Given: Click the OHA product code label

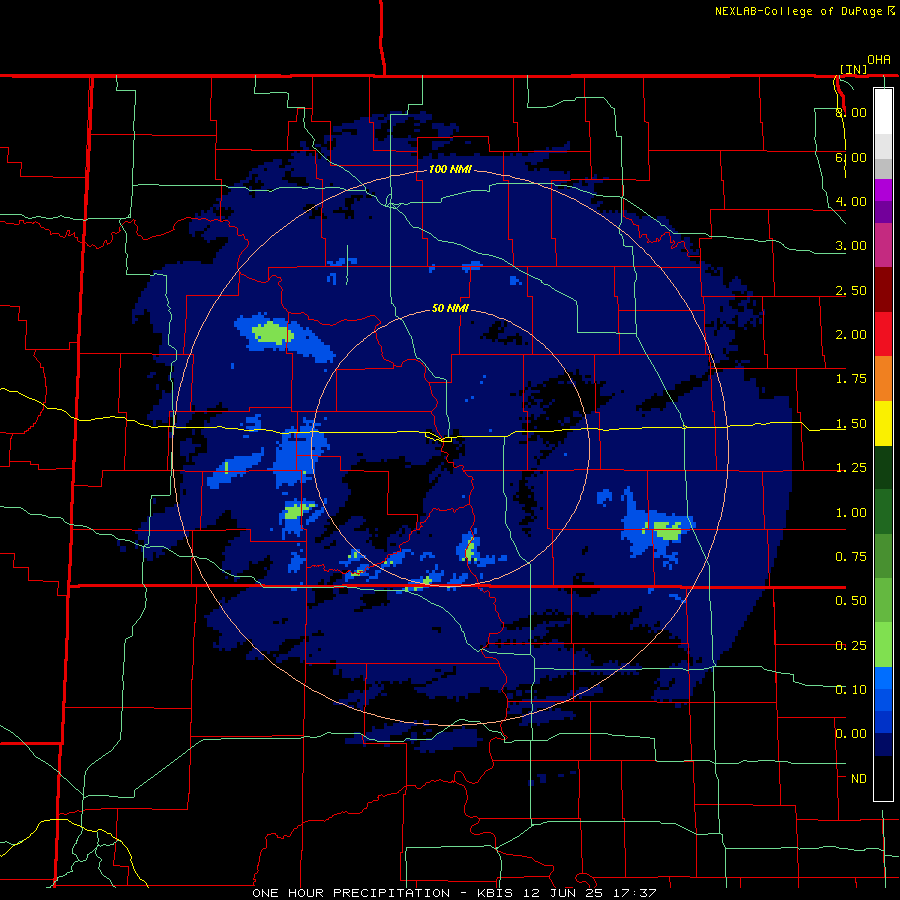Looking at the screenshot, I should (x=879, y=60).
